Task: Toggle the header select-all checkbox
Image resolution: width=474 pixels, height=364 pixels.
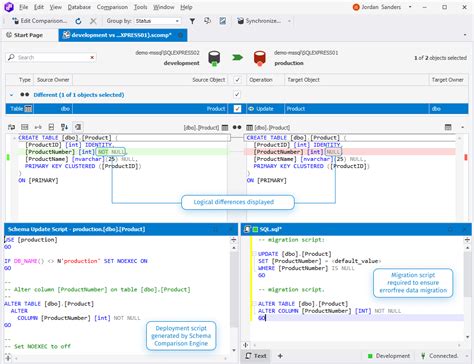Action: (237, 80)
